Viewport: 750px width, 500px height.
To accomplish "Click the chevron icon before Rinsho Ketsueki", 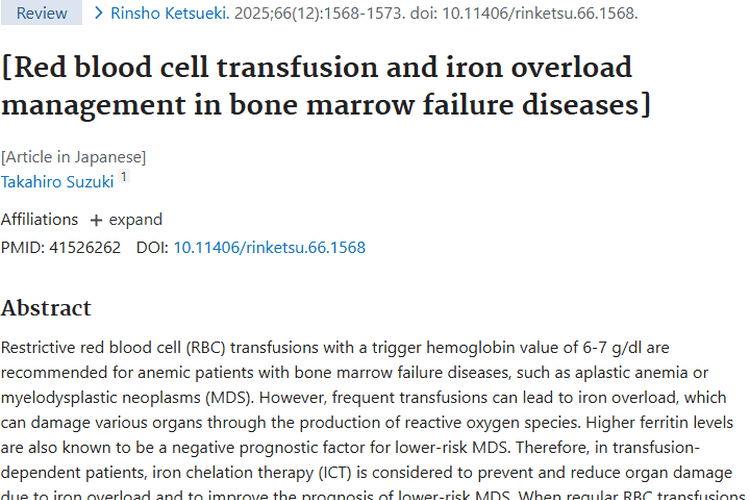I will coord(99,13).
